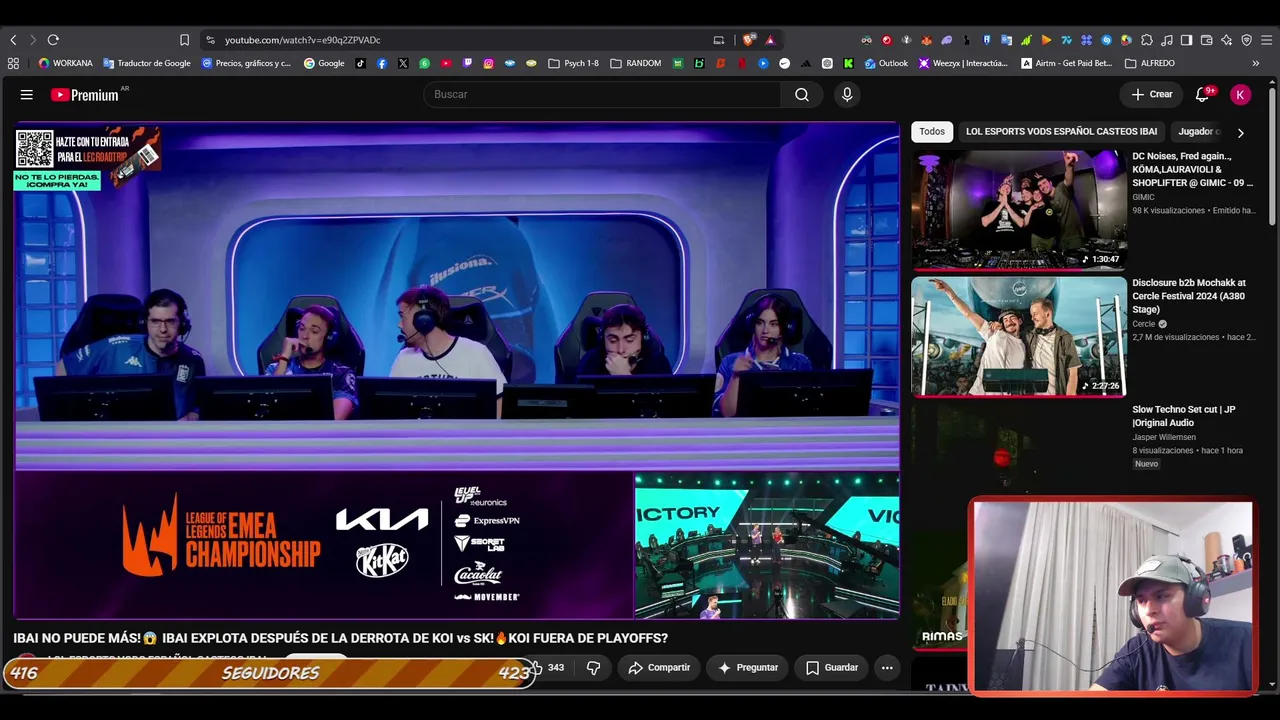Open the Disclosure b2b Mochakk video thumbnail
1280x720 pixels.
(1019, 337)
